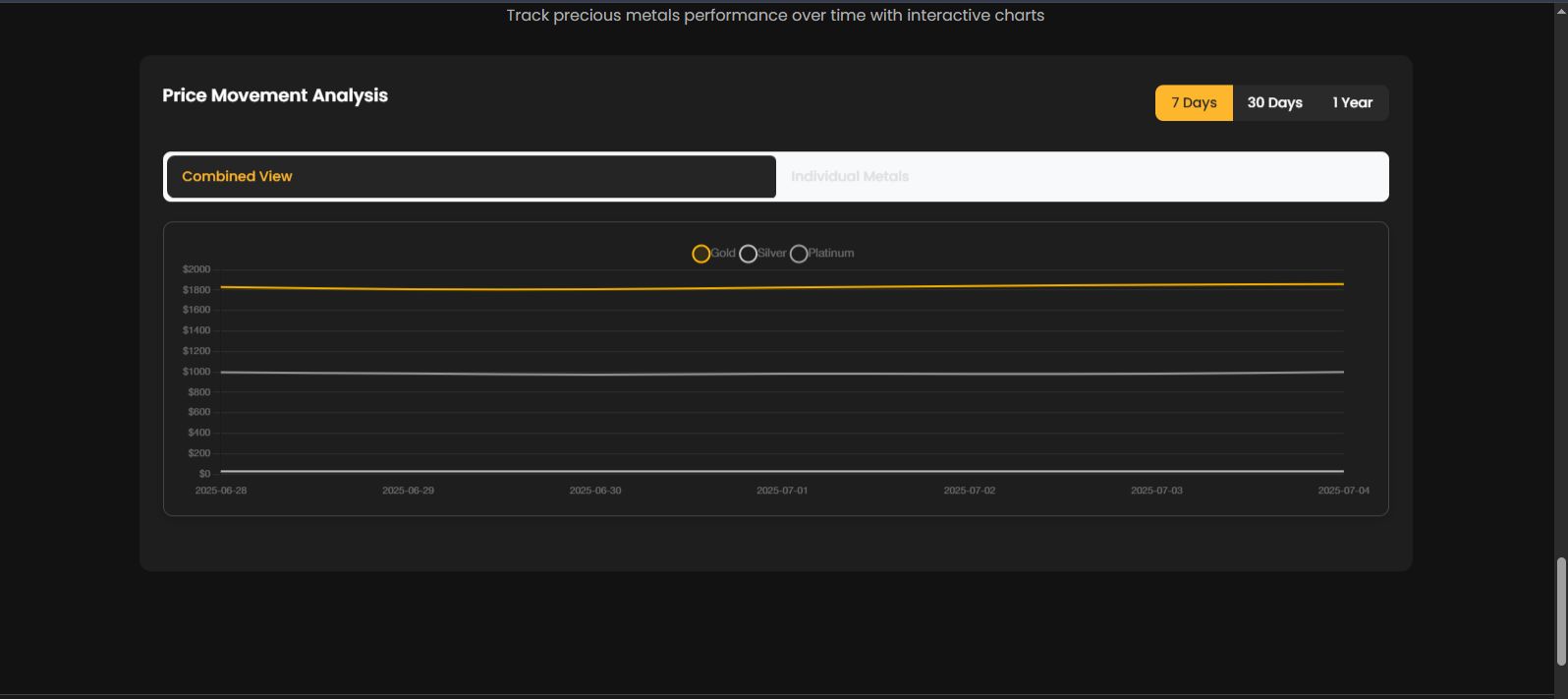Viewport: 1568px width, 699px height.
Task: Toggle the Gold legend circle marker
Action: 700,254
